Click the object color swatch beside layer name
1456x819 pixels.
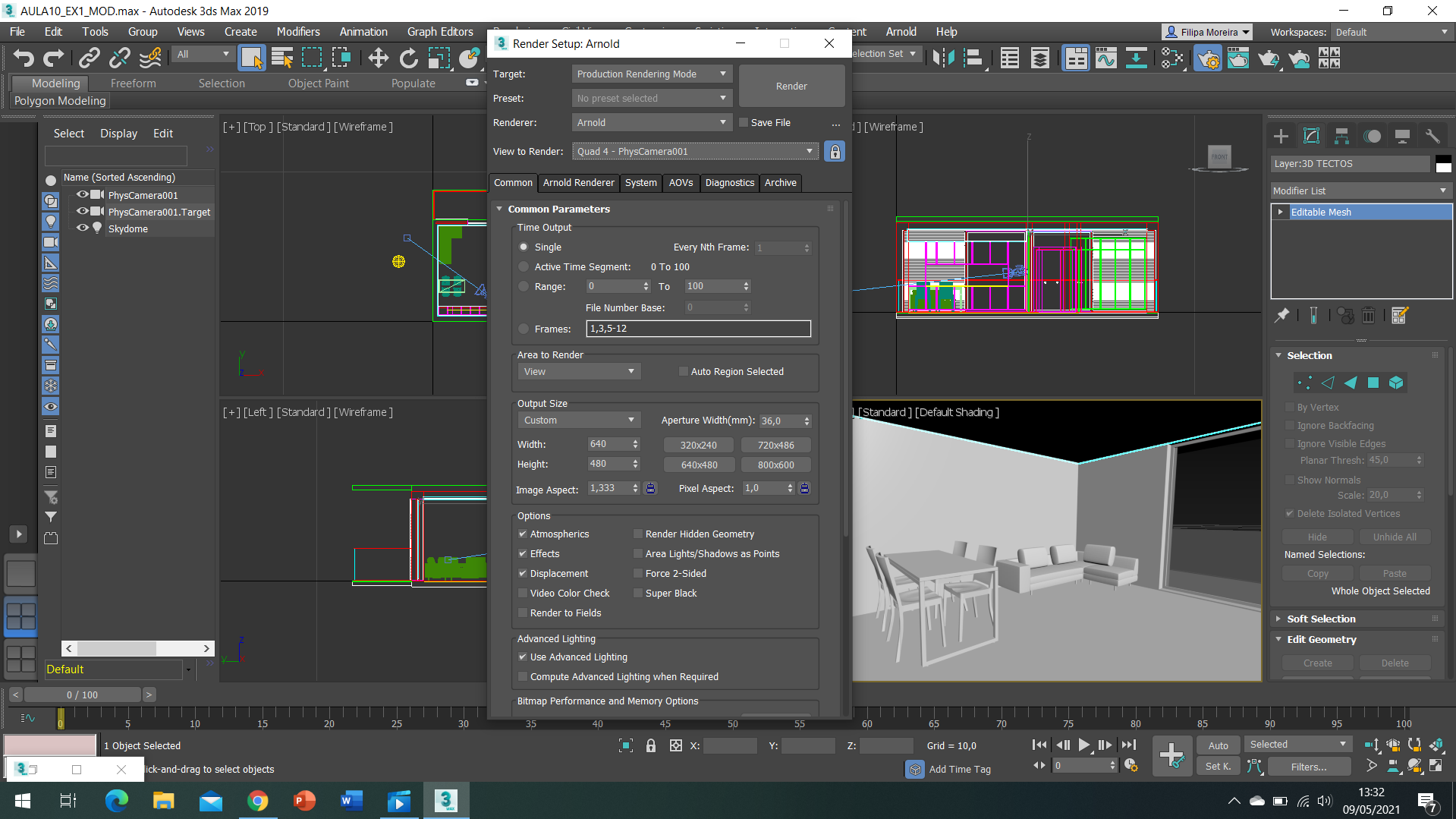click(x=1443, y=164)
